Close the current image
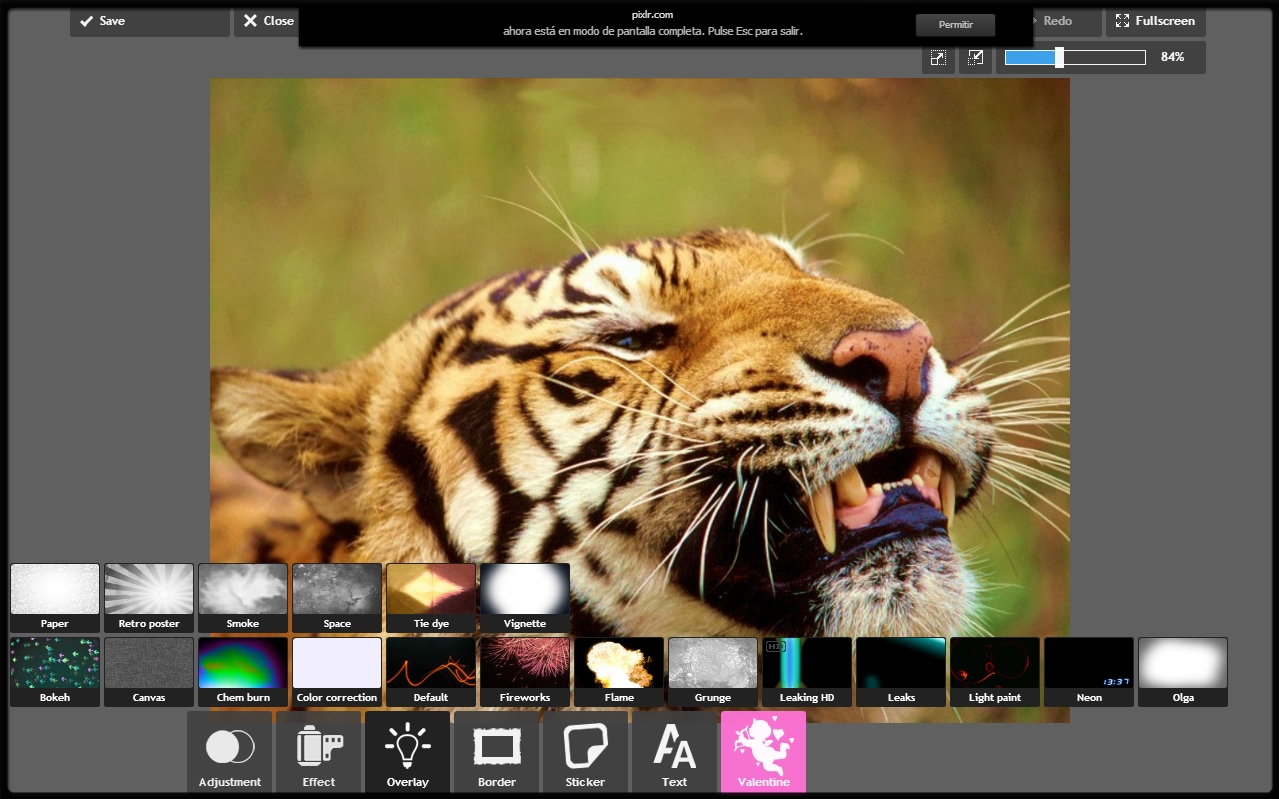 click(x=267, y=21)
